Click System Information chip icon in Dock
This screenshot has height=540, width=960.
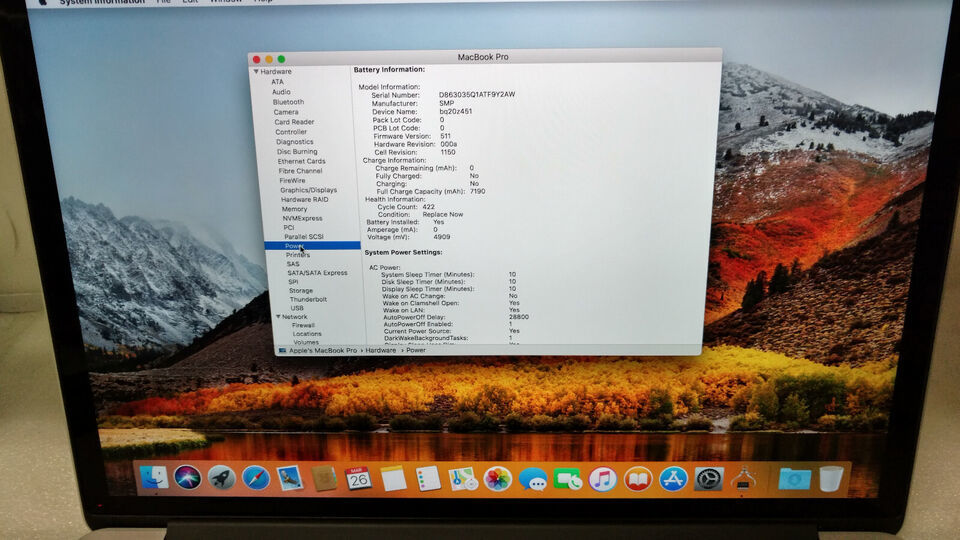pos(743,479)
